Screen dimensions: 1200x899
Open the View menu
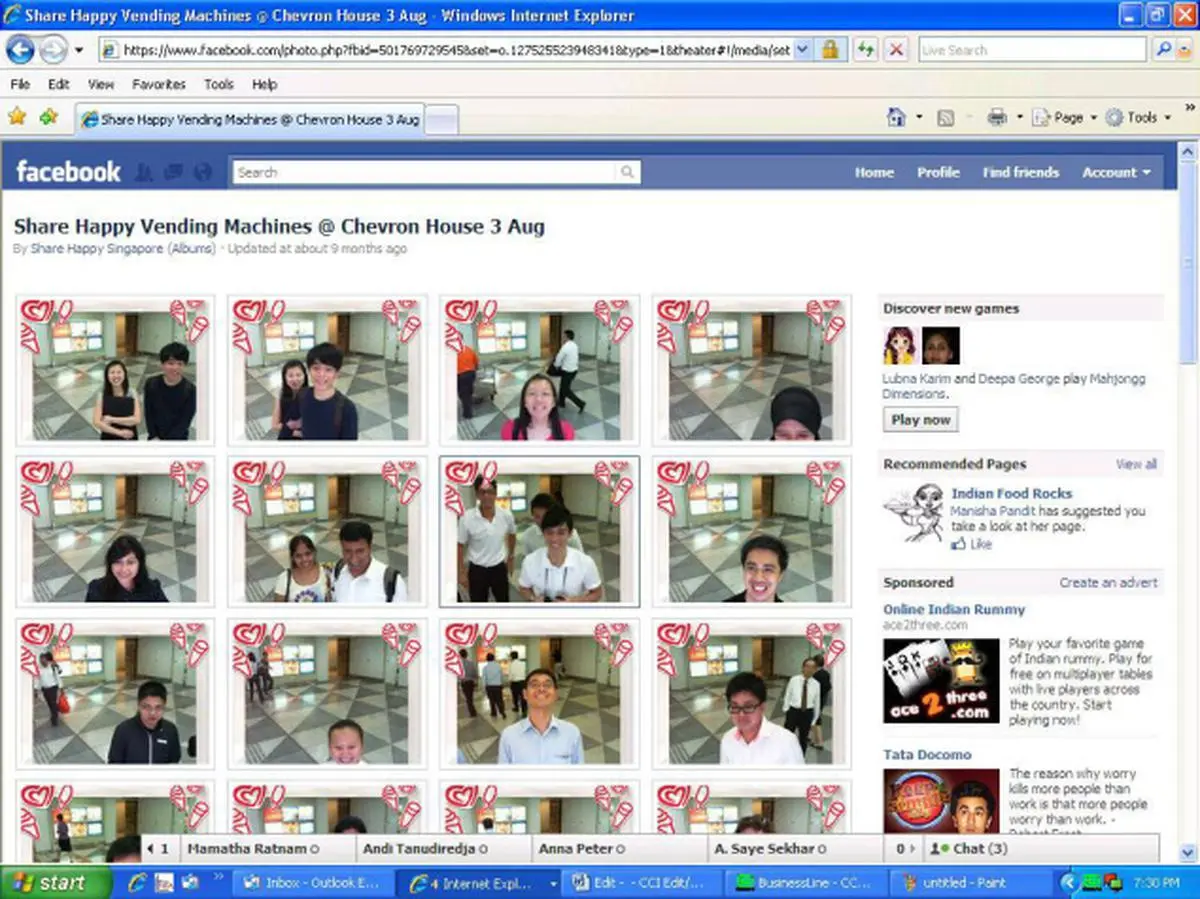point(101,85)
